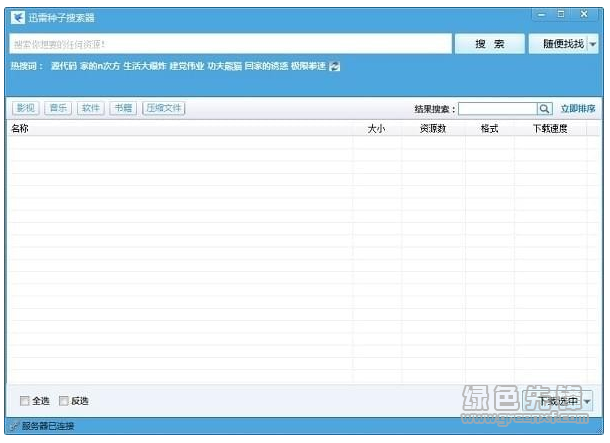The image size is (610, 443).
Task: Filter results by 压缩文件 category
Action: [x=164, y=108]
